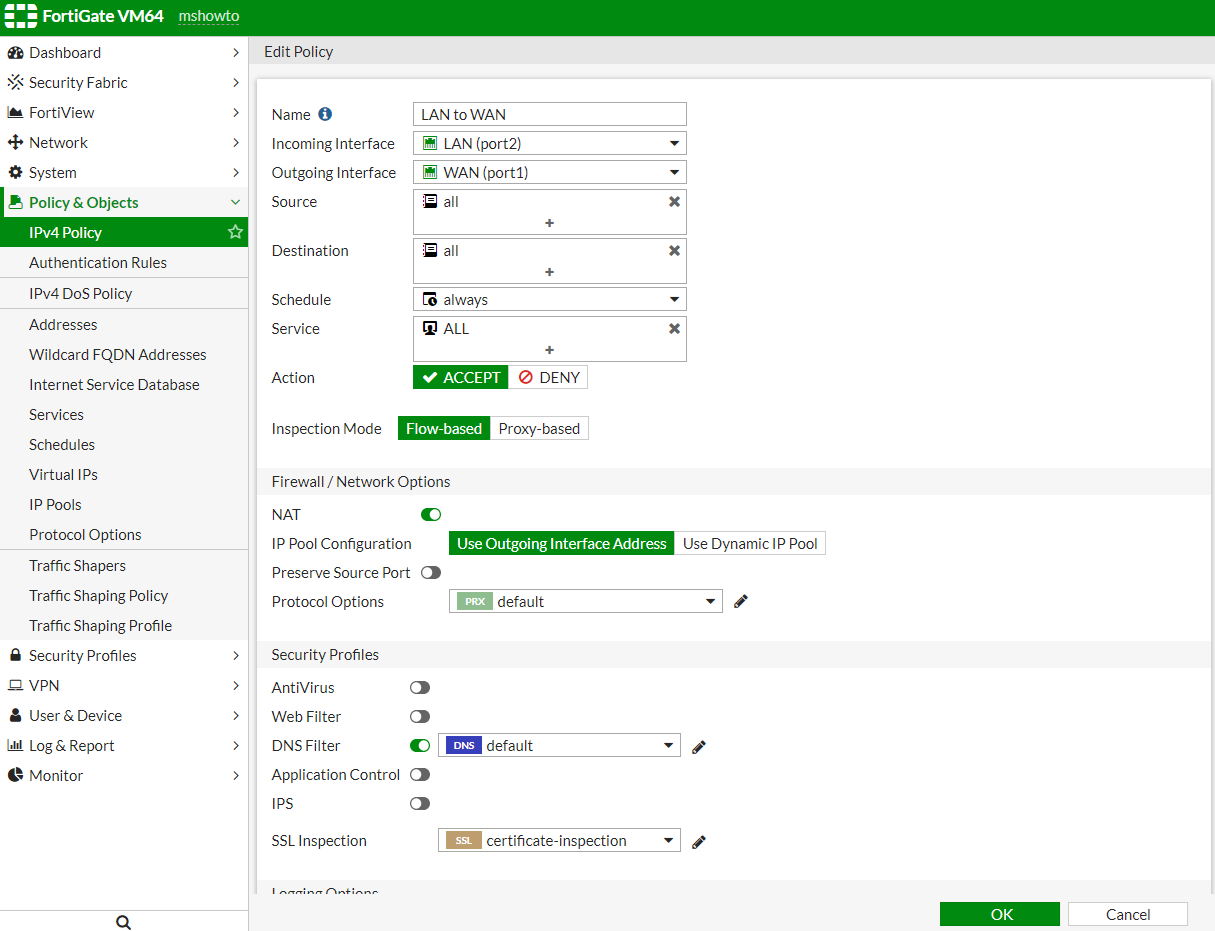Viewport: 1215px width, 931px height.
Task: Expand the Dashboard menu chevron
Action: (235, 53)
